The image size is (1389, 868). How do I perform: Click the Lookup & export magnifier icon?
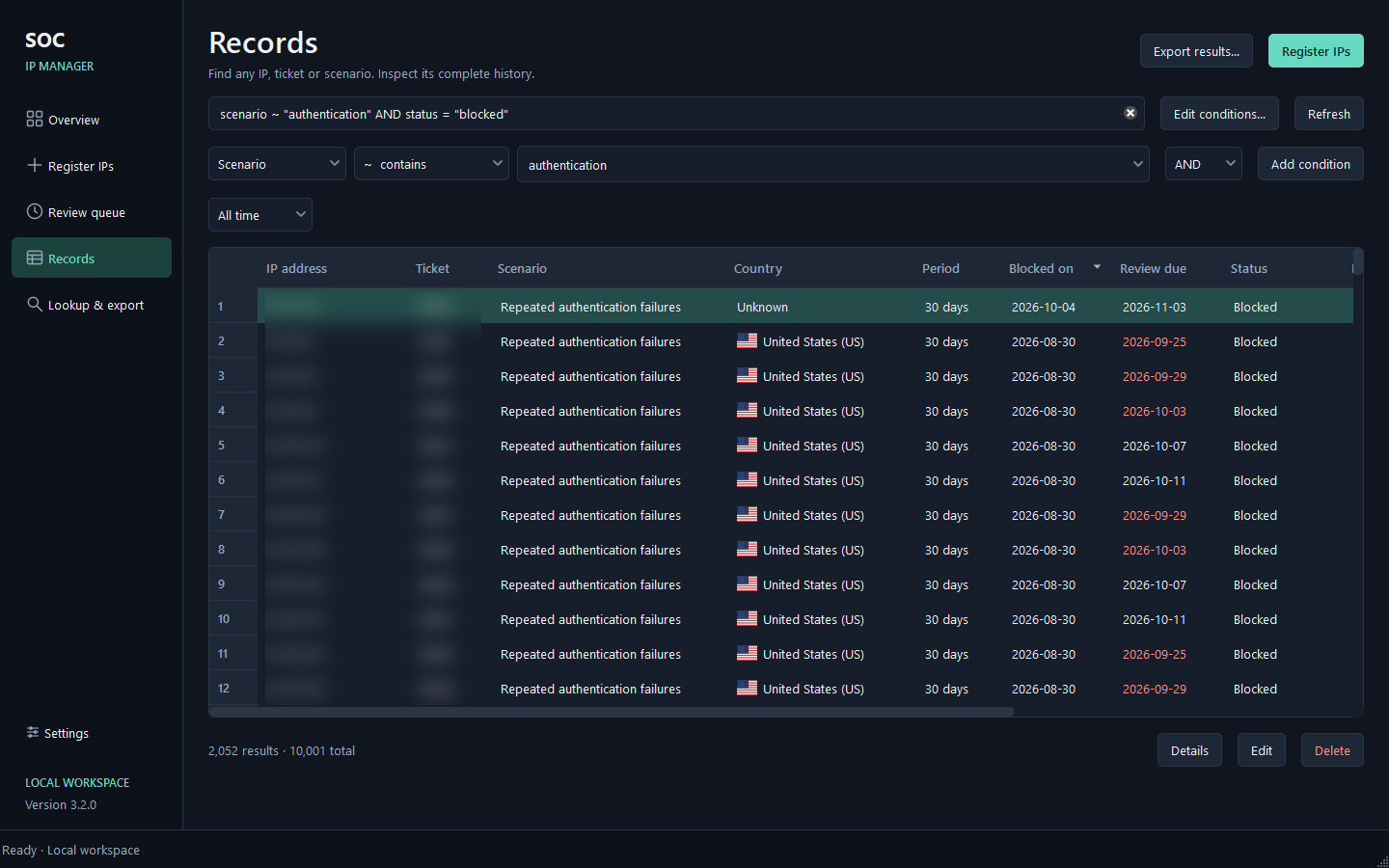click(x=35, y=304)
